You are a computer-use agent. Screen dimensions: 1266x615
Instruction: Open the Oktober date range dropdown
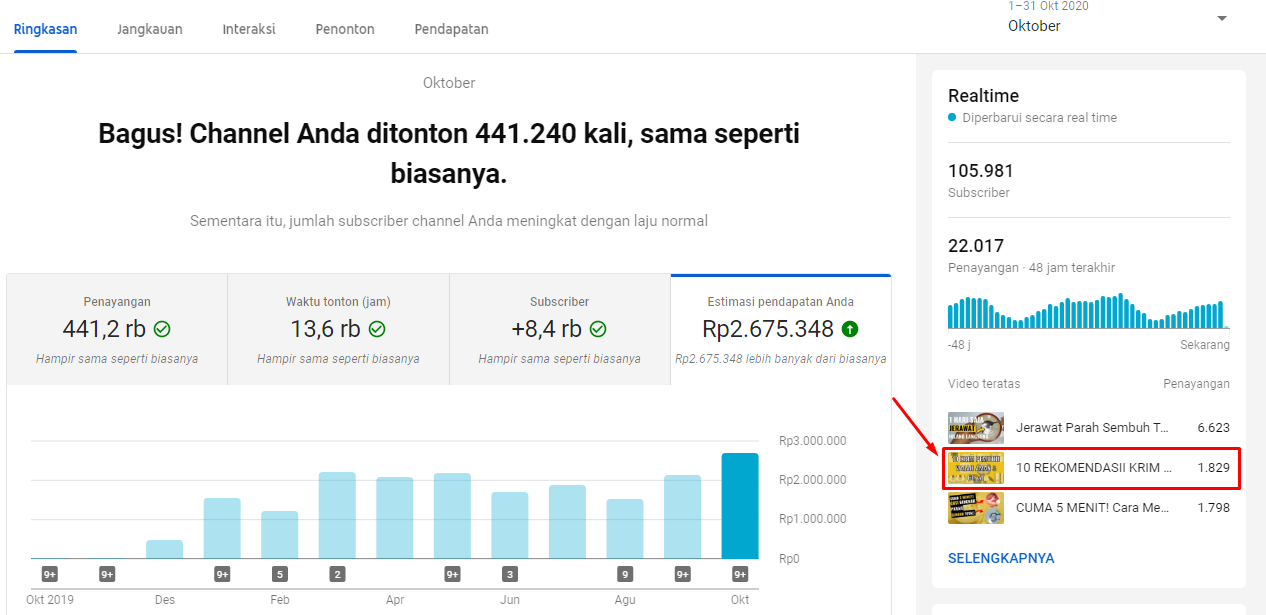[1221, 18]
